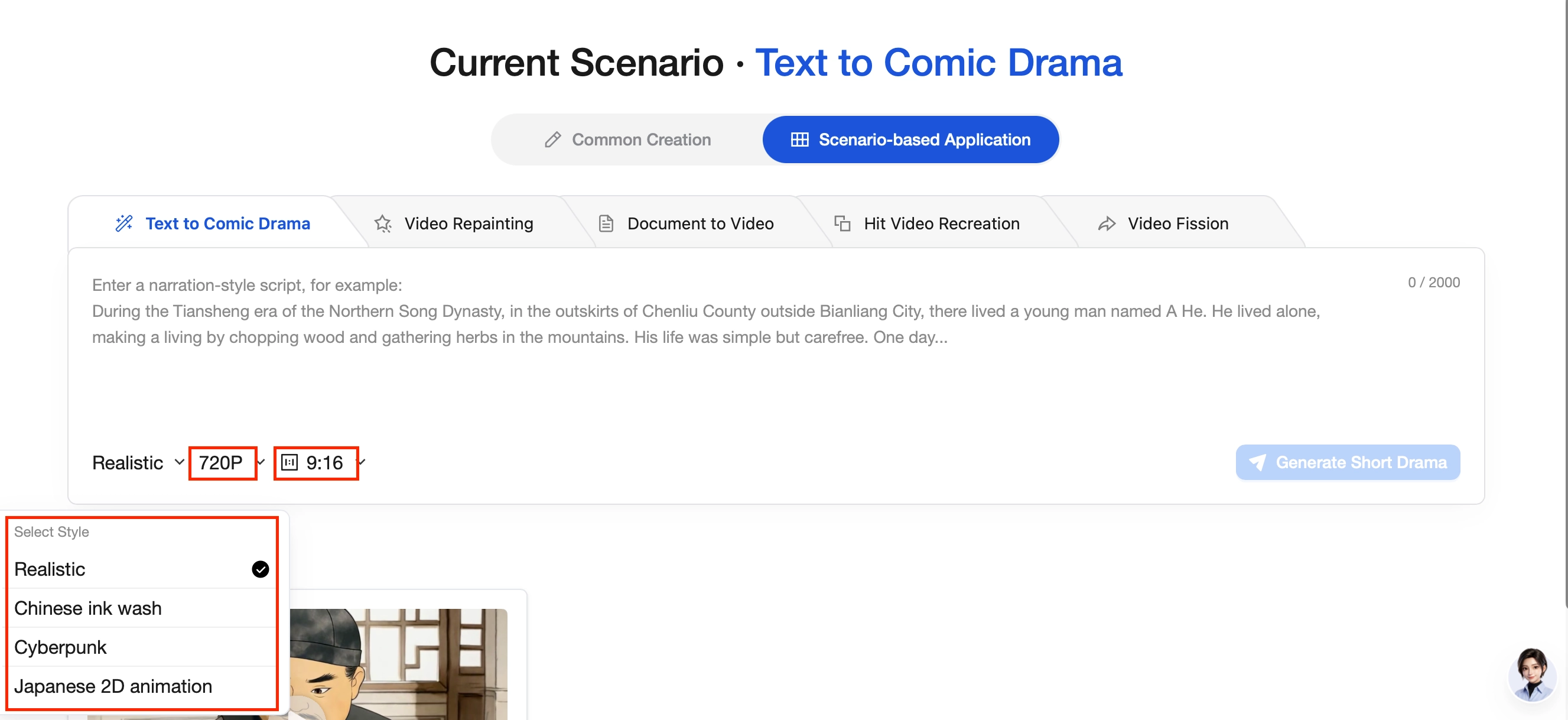Select the Hit Video Recreation tab

(x=927, y=223)
